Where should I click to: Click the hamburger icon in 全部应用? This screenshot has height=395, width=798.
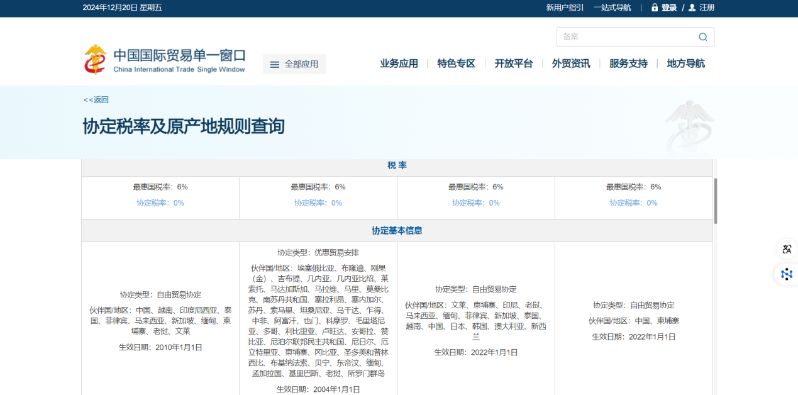(274, 65)
